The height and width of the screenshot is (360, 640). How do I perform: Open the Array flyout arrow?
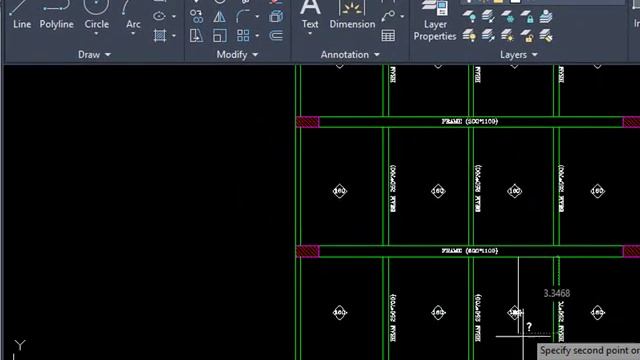[257, 36]
